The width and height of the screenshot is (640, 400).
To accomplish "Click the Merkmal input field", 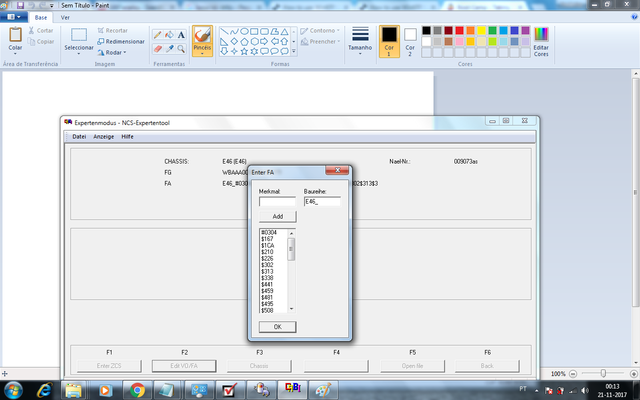I will (278, 202).
